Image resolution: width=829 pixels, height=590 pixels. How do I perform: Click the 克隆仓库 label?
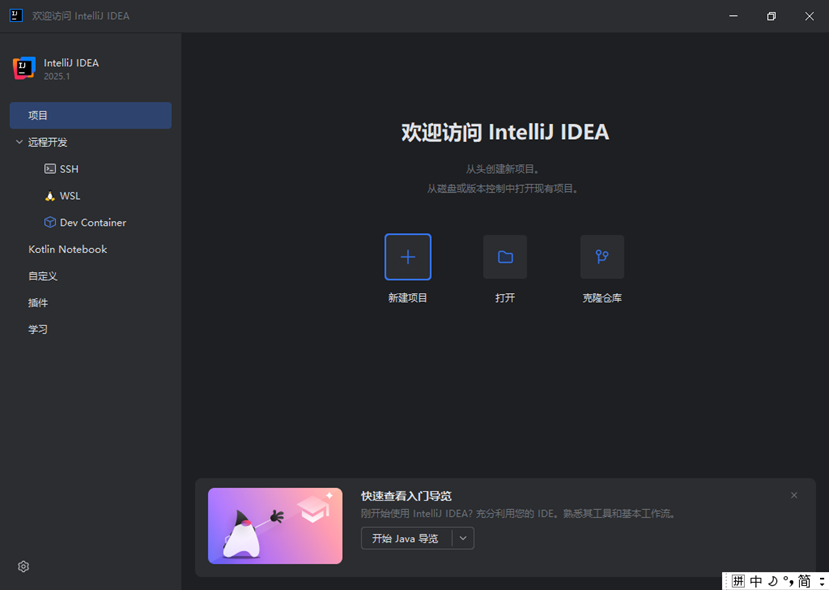(602, 298)
